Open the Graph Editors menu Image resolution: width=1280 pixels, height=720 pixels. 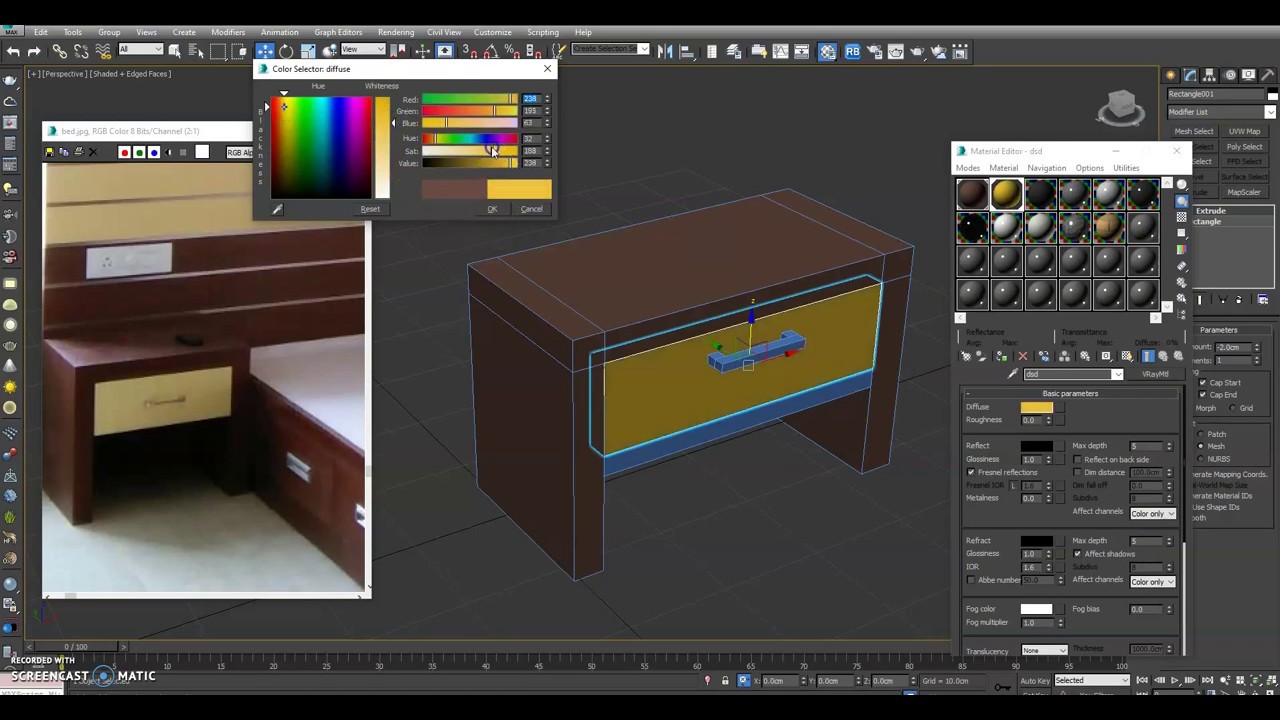pyautogui.click(x=338, y=32)
